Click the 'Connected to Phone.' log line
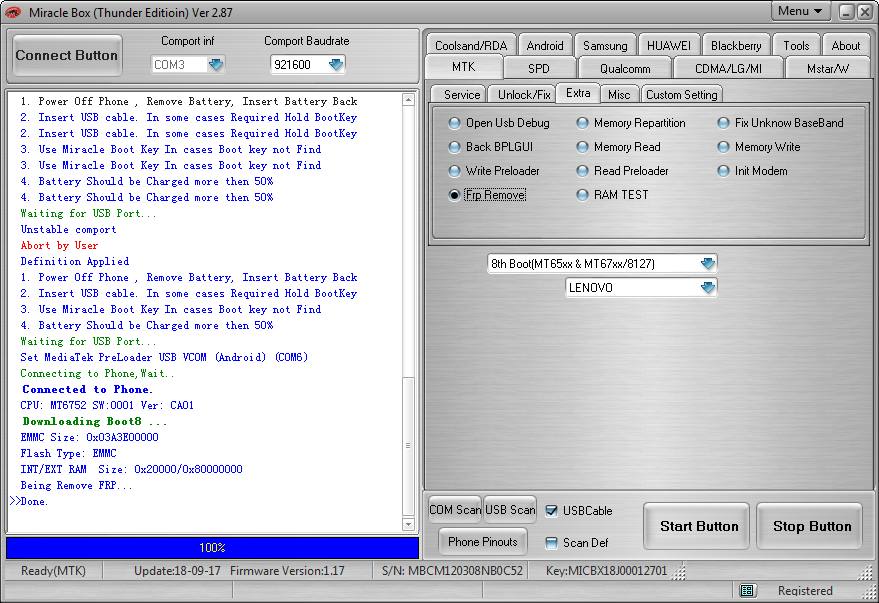Viewport: 879px width, 603px height. click(x=87, y=389)
